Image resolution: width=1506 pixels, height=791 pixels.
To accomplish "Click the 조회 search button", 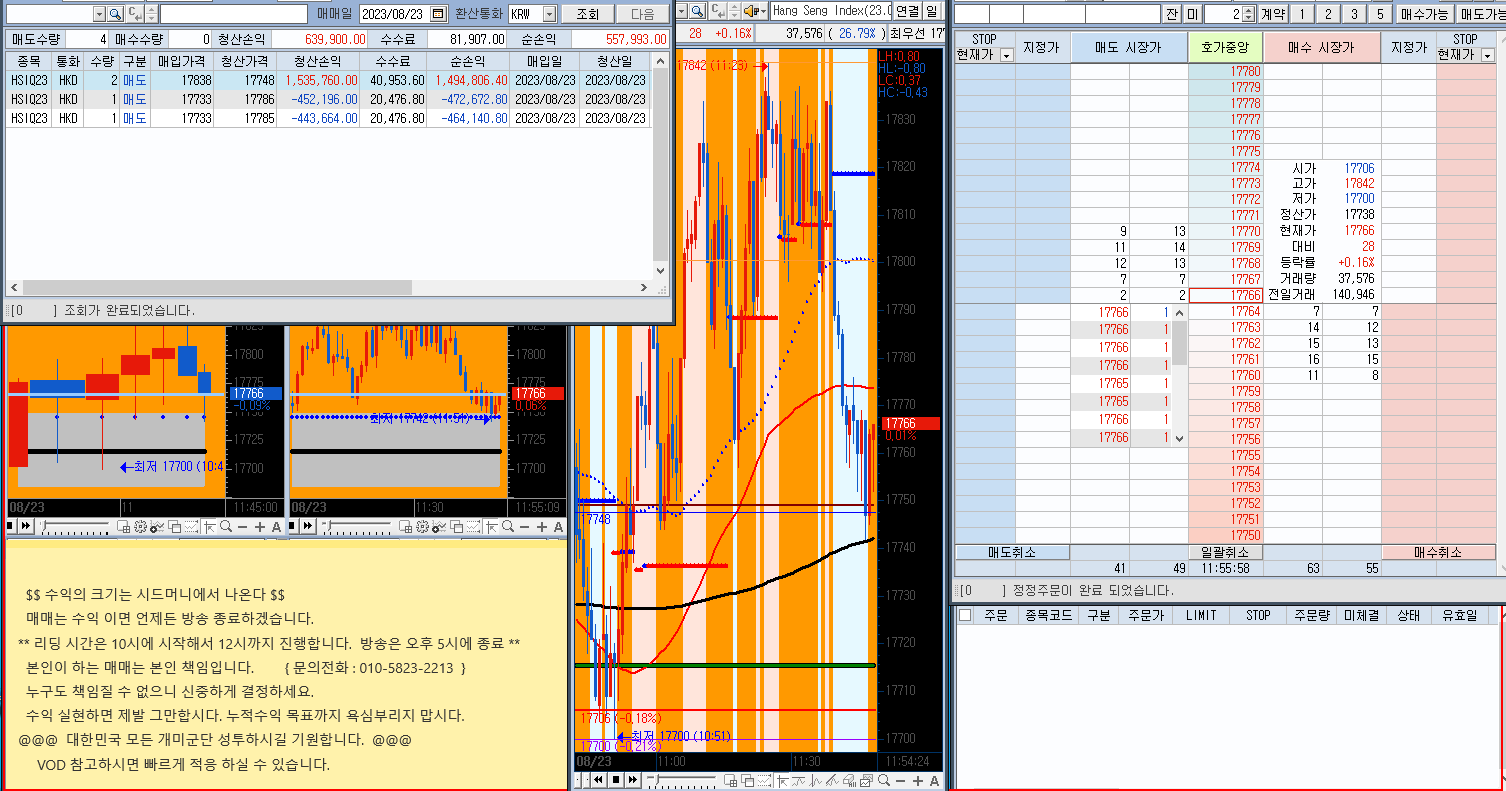I will pyautogui.click(x=587, y=14).
